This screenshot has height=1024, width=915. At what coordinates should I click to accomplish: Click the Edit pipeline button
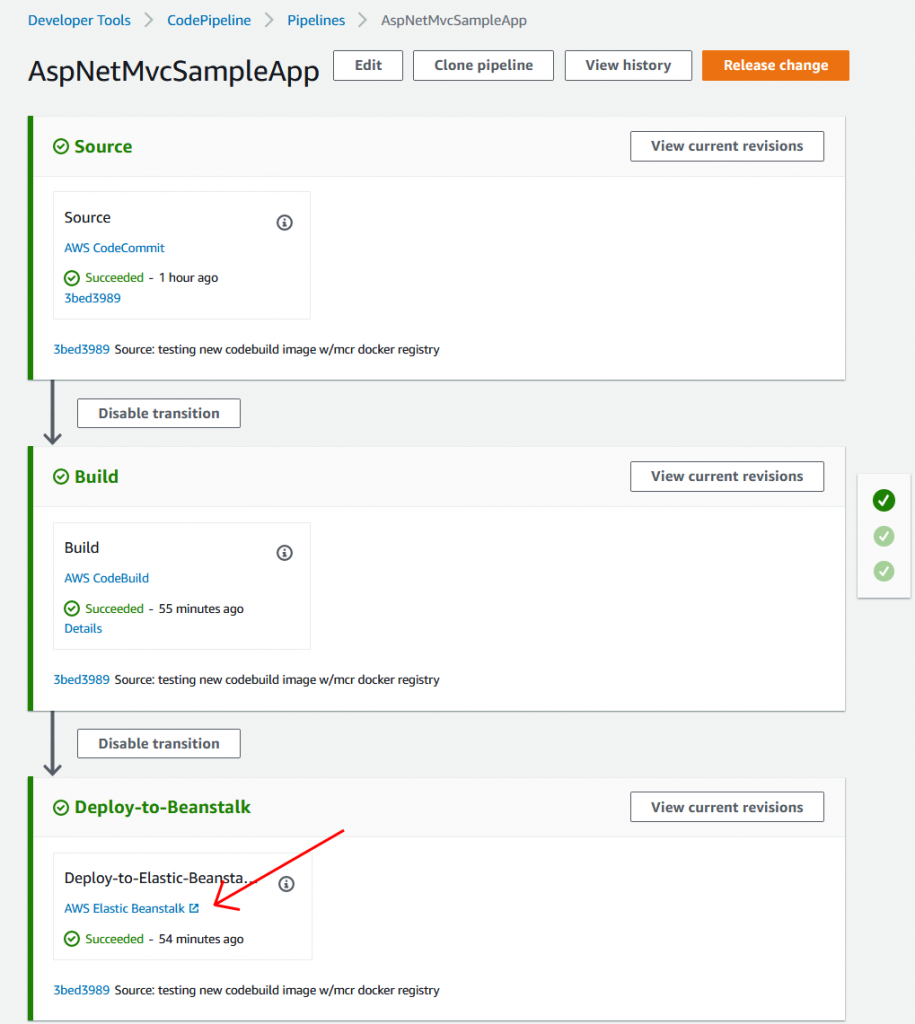tap(368, 65)
